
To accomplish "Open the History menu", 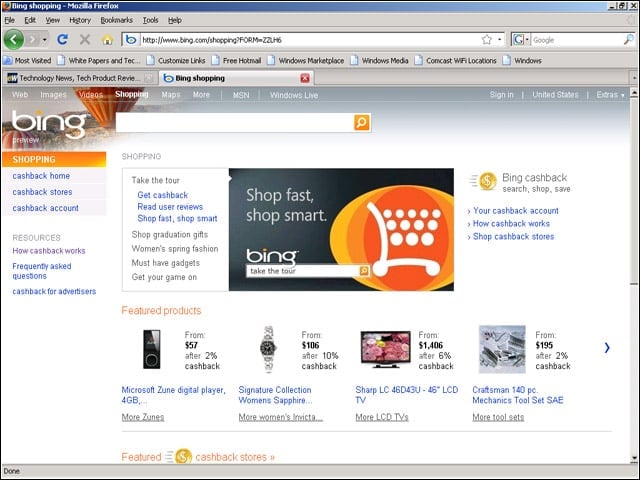I will tap(80, 20).
